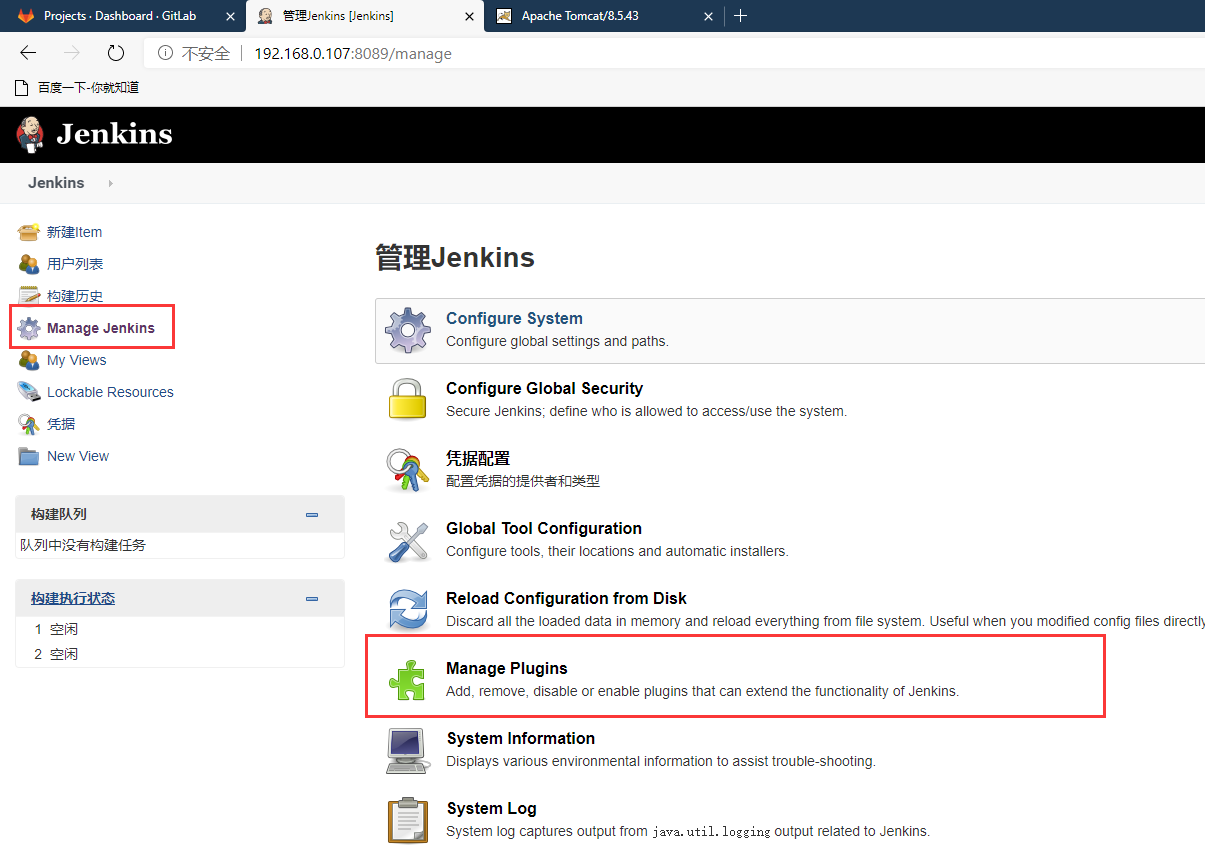Click executor 2 空闲 row

point(180,654)
